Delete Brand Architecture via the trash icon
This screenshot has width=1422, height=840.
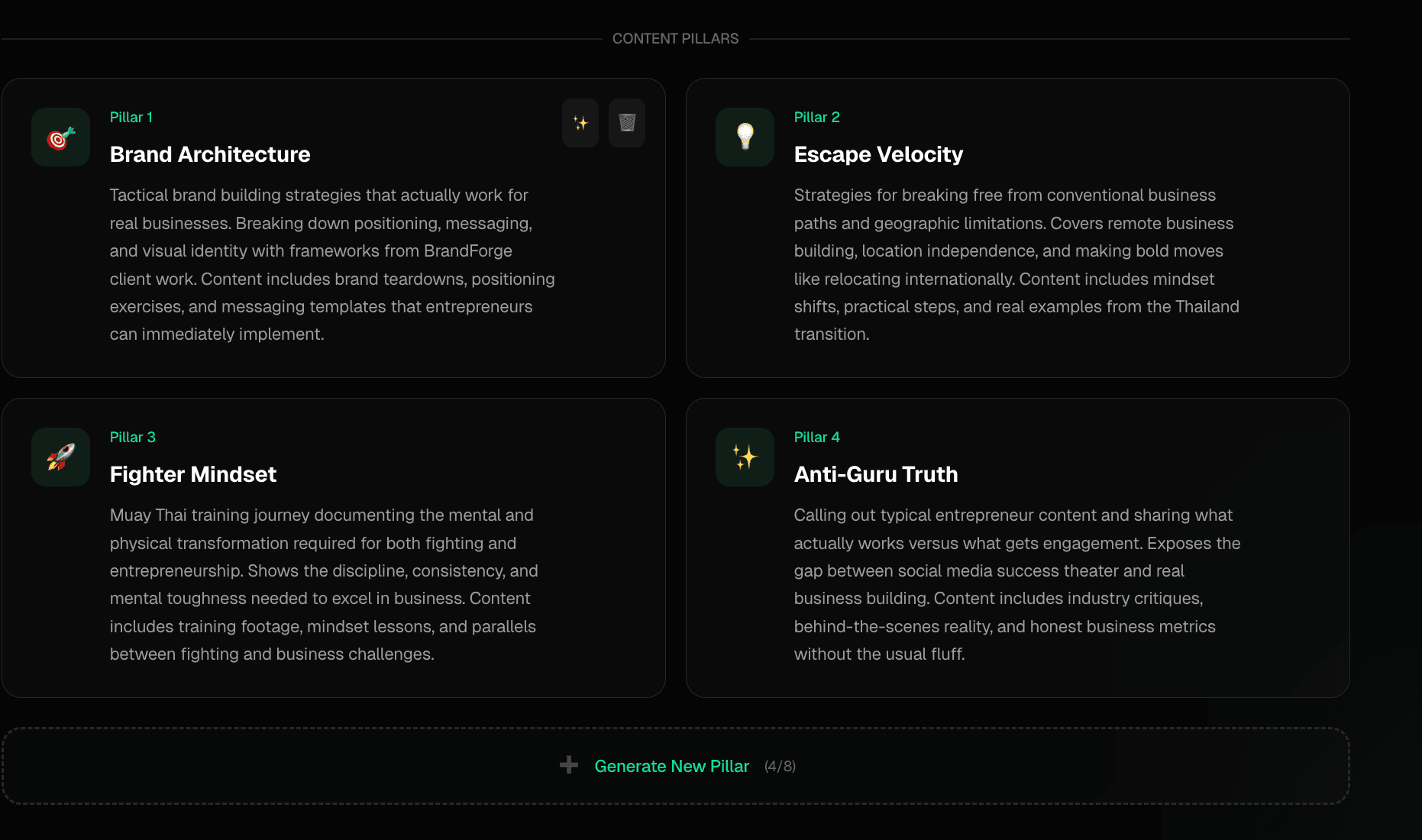coord(626,123)
